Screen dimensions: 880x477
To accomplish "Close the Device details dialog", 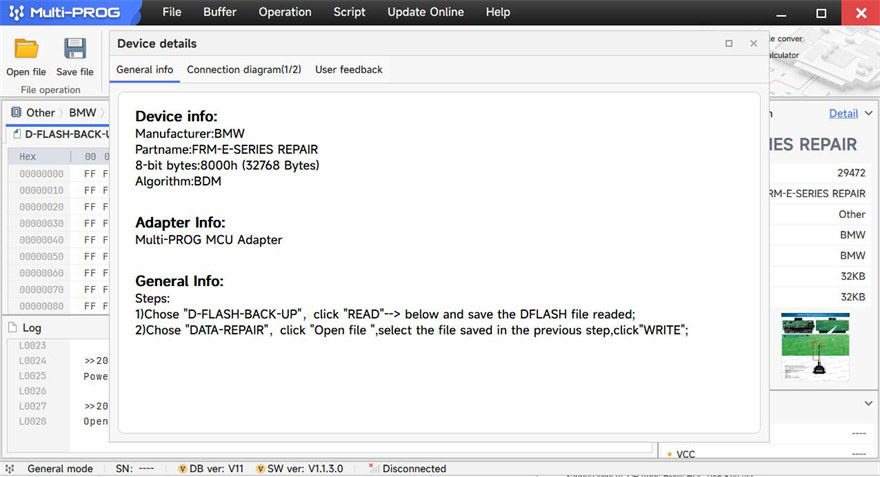I will click(754, 43).
